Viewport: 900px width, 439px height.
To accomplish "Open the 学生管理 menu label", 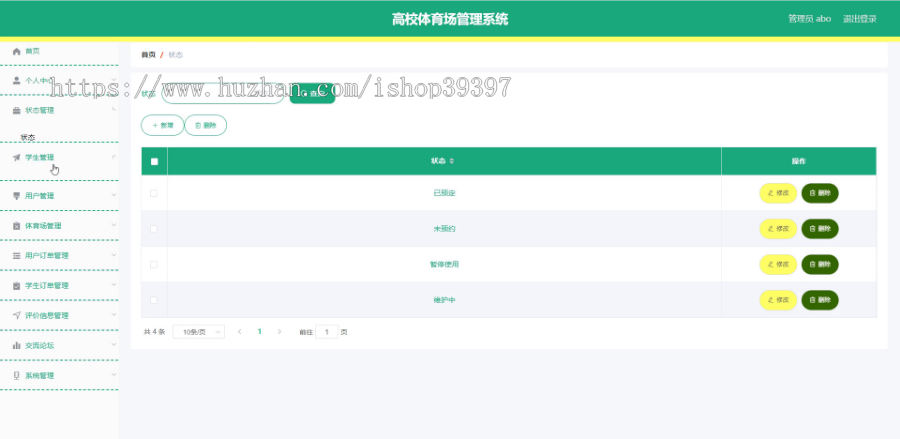I will point(40,157).
